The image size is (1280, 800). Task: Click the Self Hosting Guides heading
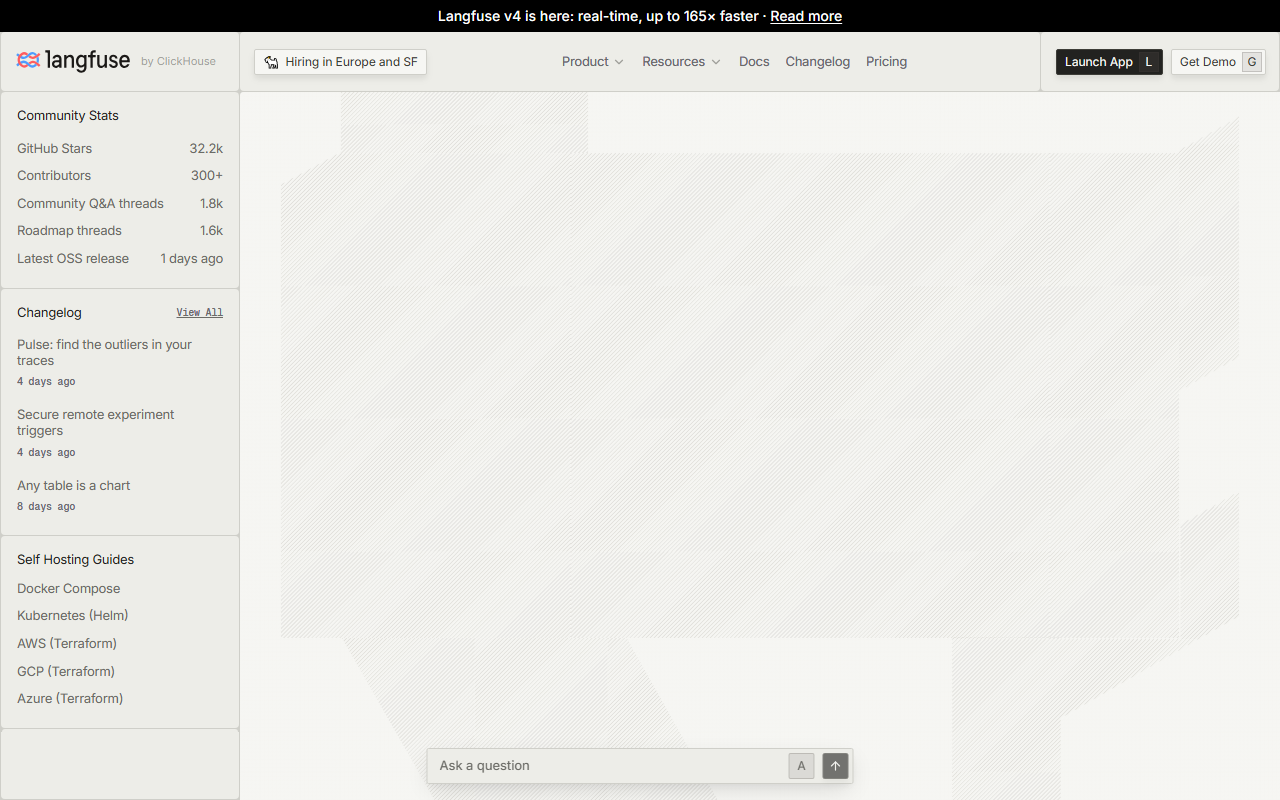75,560
